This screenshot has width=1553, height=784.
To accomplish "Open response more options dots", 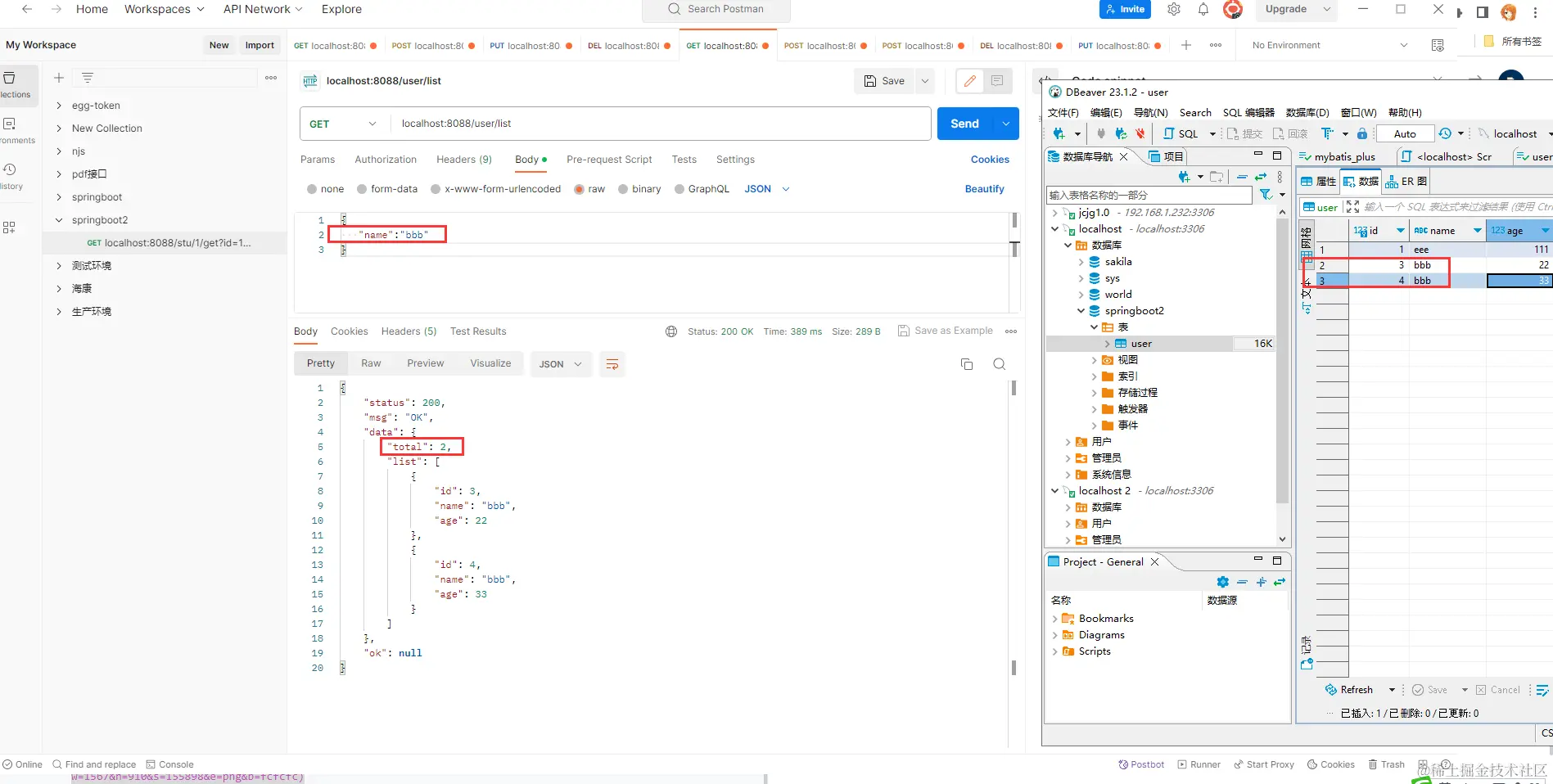I will point(1011,331).
